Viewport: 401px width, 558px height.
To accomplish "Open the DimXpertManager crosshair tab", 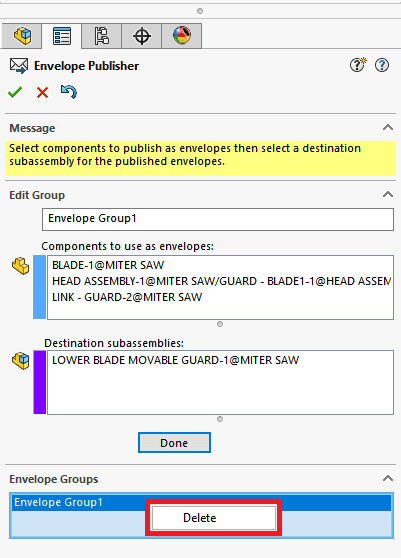I will 142,36.
